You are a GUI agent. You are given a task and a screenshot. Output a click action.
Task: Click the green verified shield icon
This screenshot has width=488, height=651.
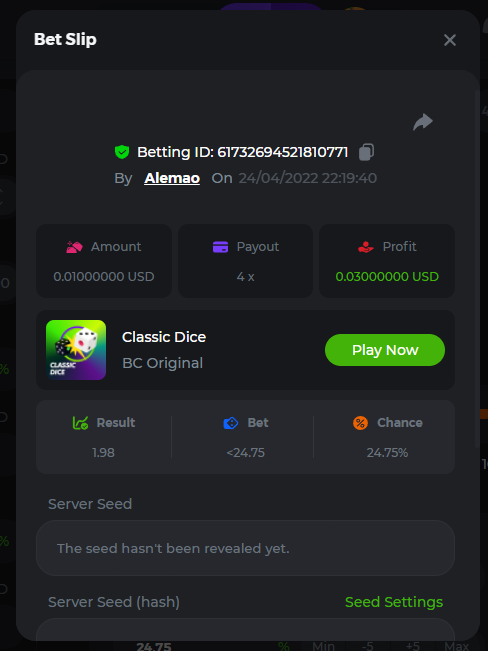(x=122, y=152)
